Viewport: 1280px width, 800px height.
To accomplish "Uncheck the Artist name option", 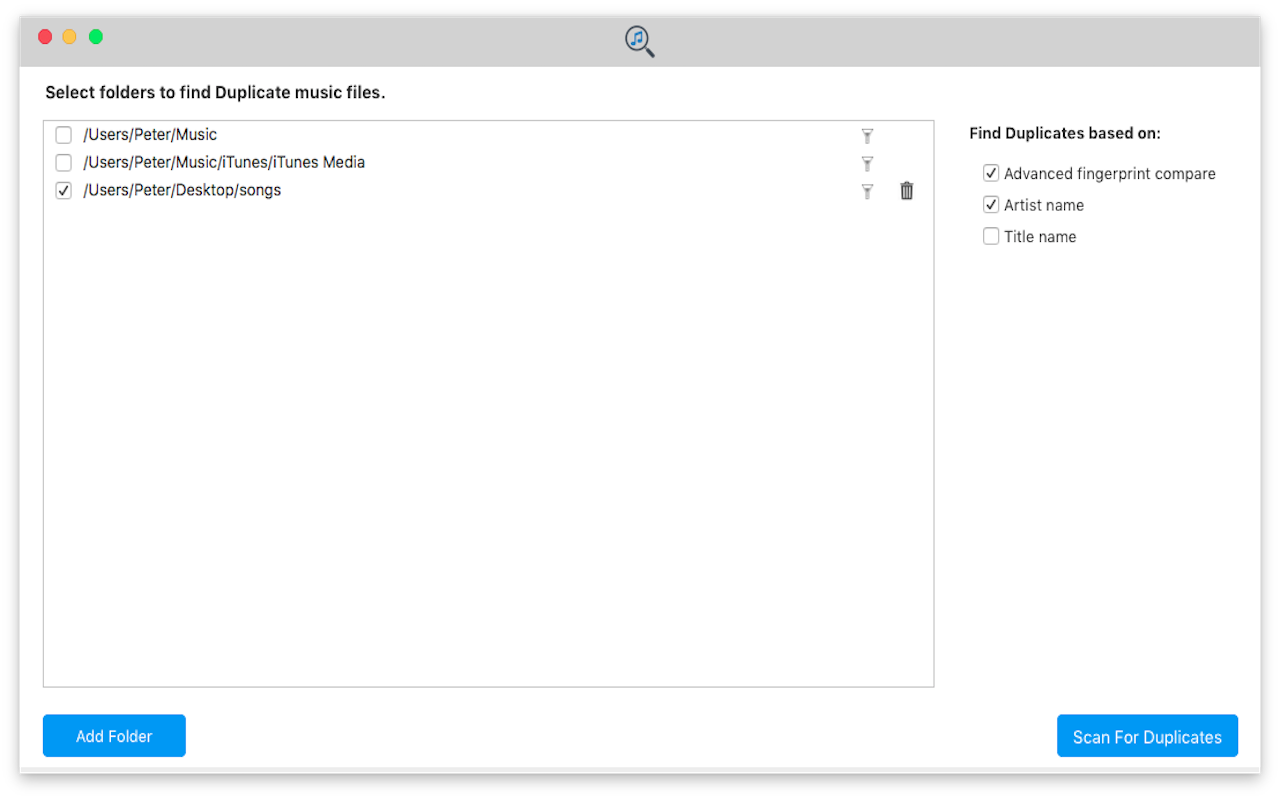I will tap(991, 205).
